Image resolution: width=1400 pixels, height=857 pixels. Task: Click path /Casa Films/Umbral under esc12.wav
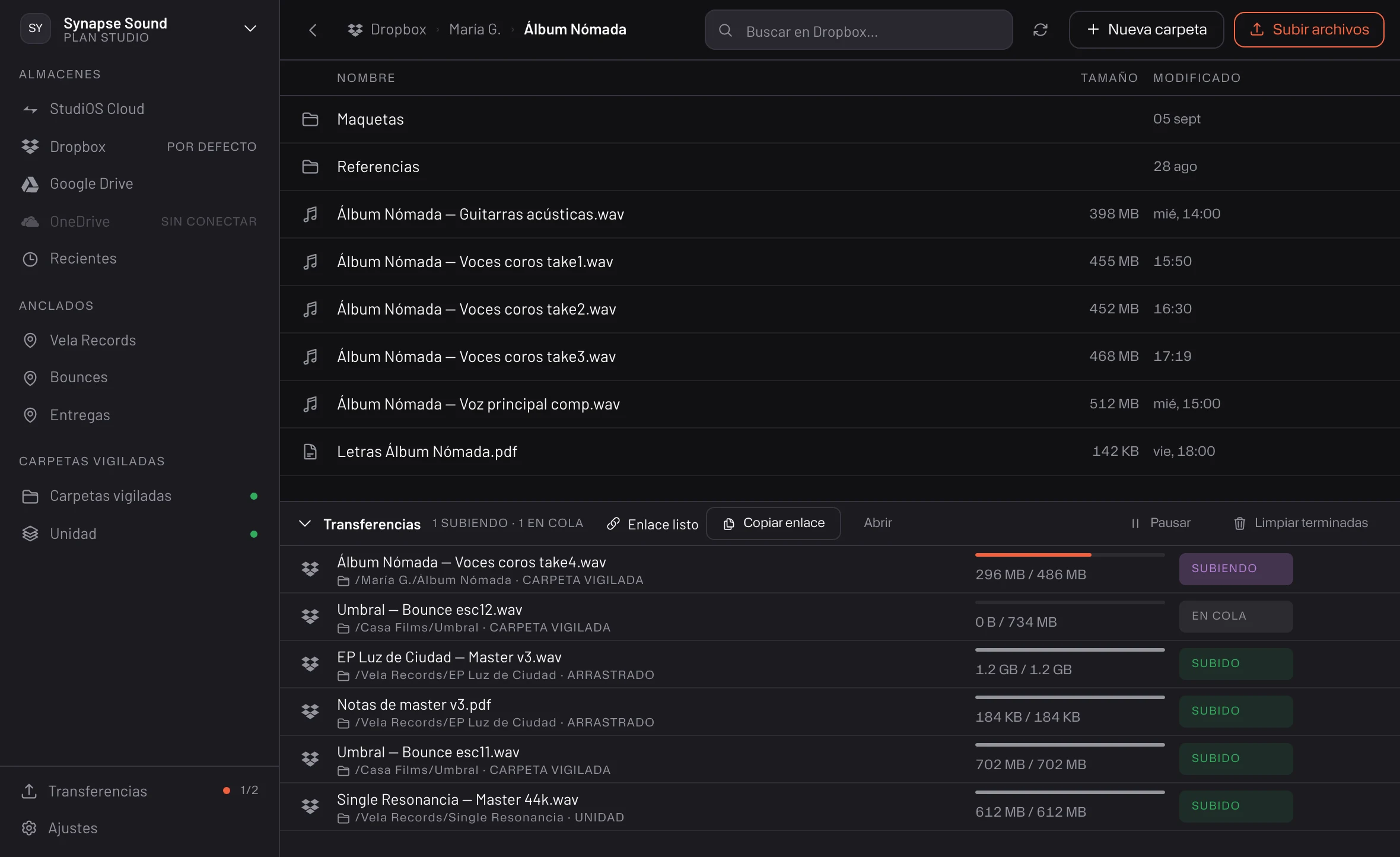click(x=416, y=627)
